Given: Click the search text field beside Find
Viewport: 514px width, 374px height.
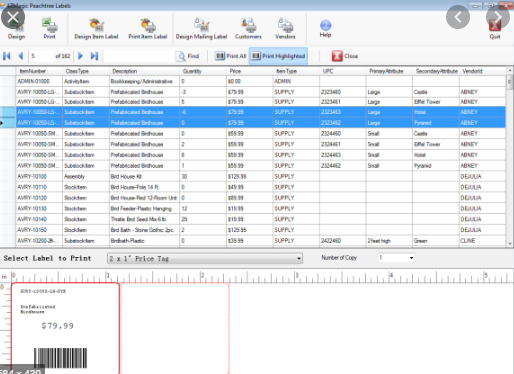Looking at the screenshot, I should point(139,56).
